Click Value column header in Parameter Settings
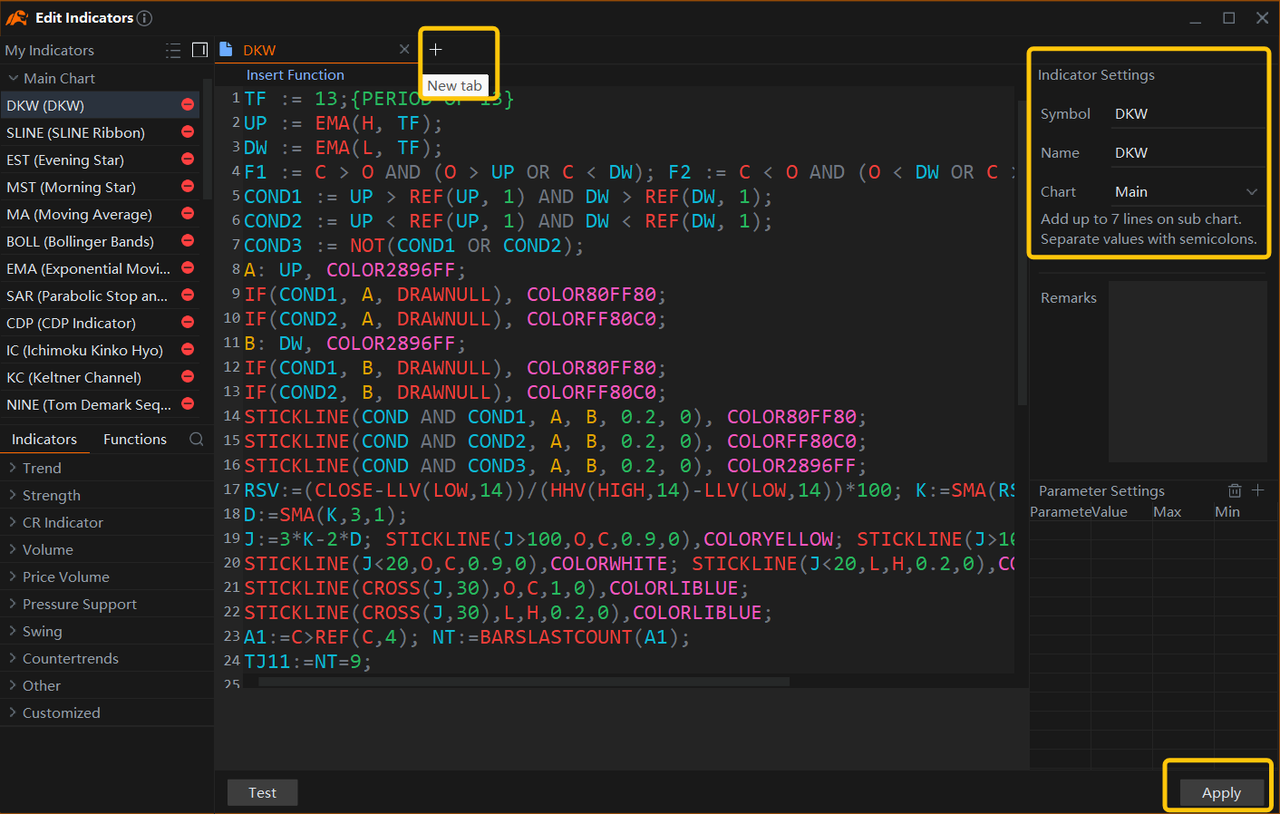Viewport: 1280px width, 814px height. [1110, 512]
